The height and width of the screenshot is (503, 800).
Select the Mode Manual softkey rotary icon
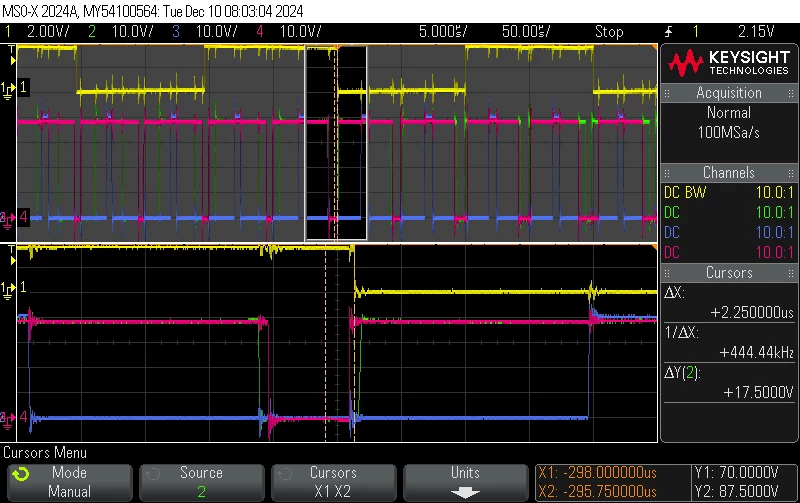point(21,474)
